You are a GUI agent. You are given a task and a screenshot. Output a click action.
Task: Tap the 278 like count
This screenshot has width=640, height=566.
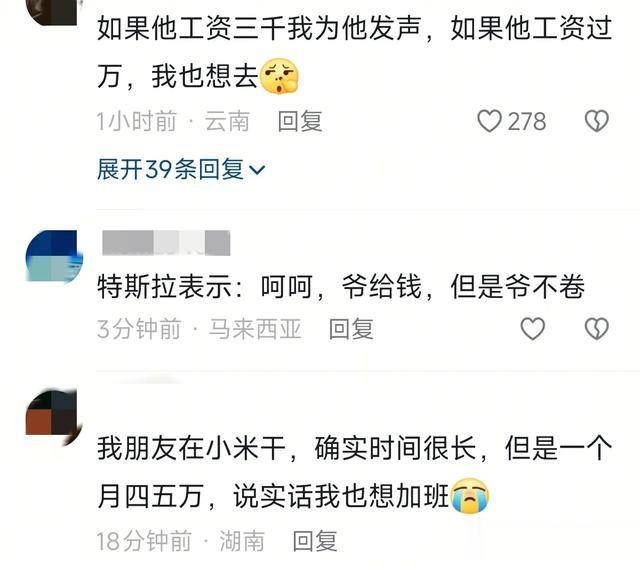point(527,122)
